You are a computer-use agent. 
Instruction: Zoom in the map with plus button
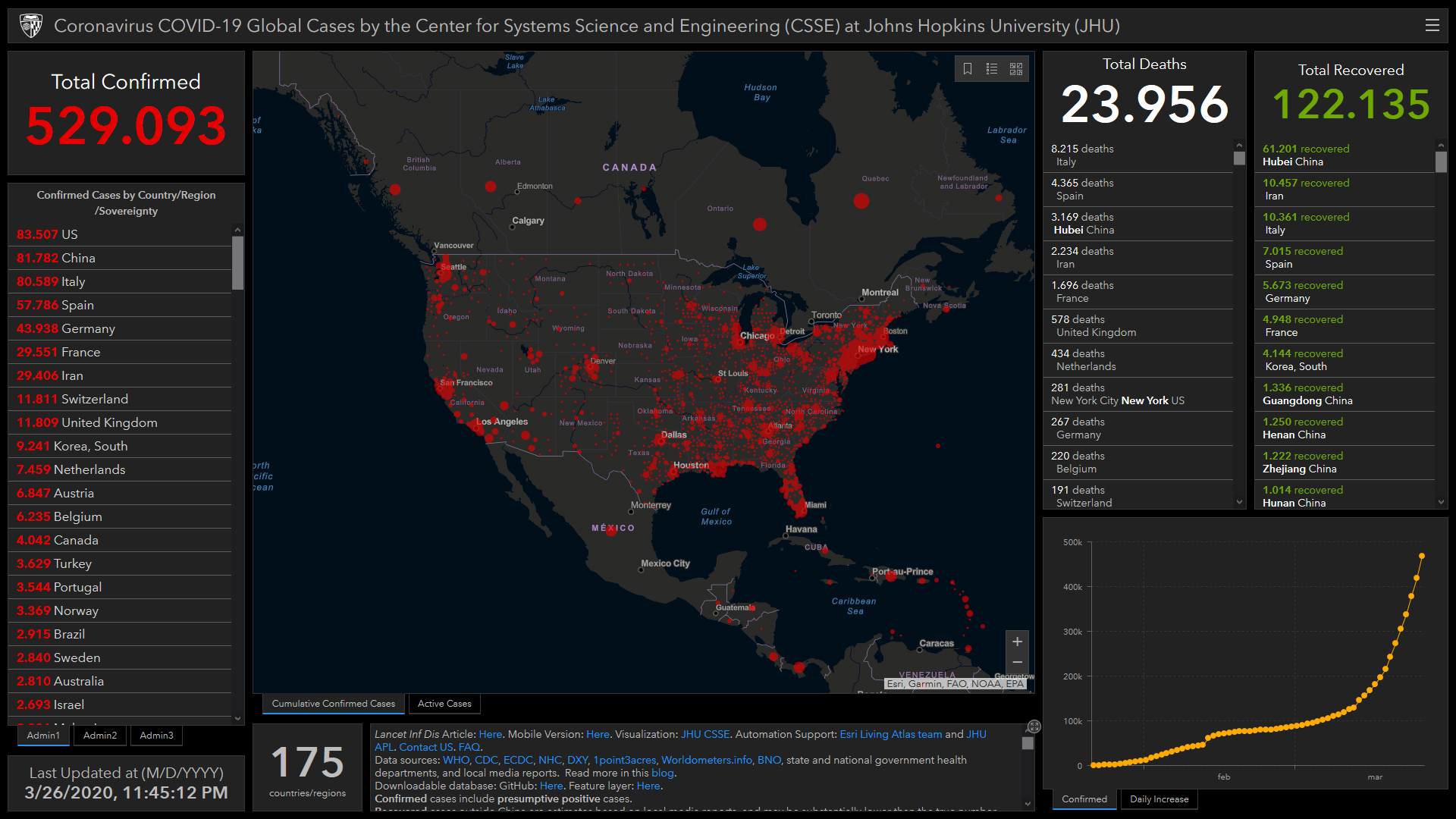pos(1017,642)
